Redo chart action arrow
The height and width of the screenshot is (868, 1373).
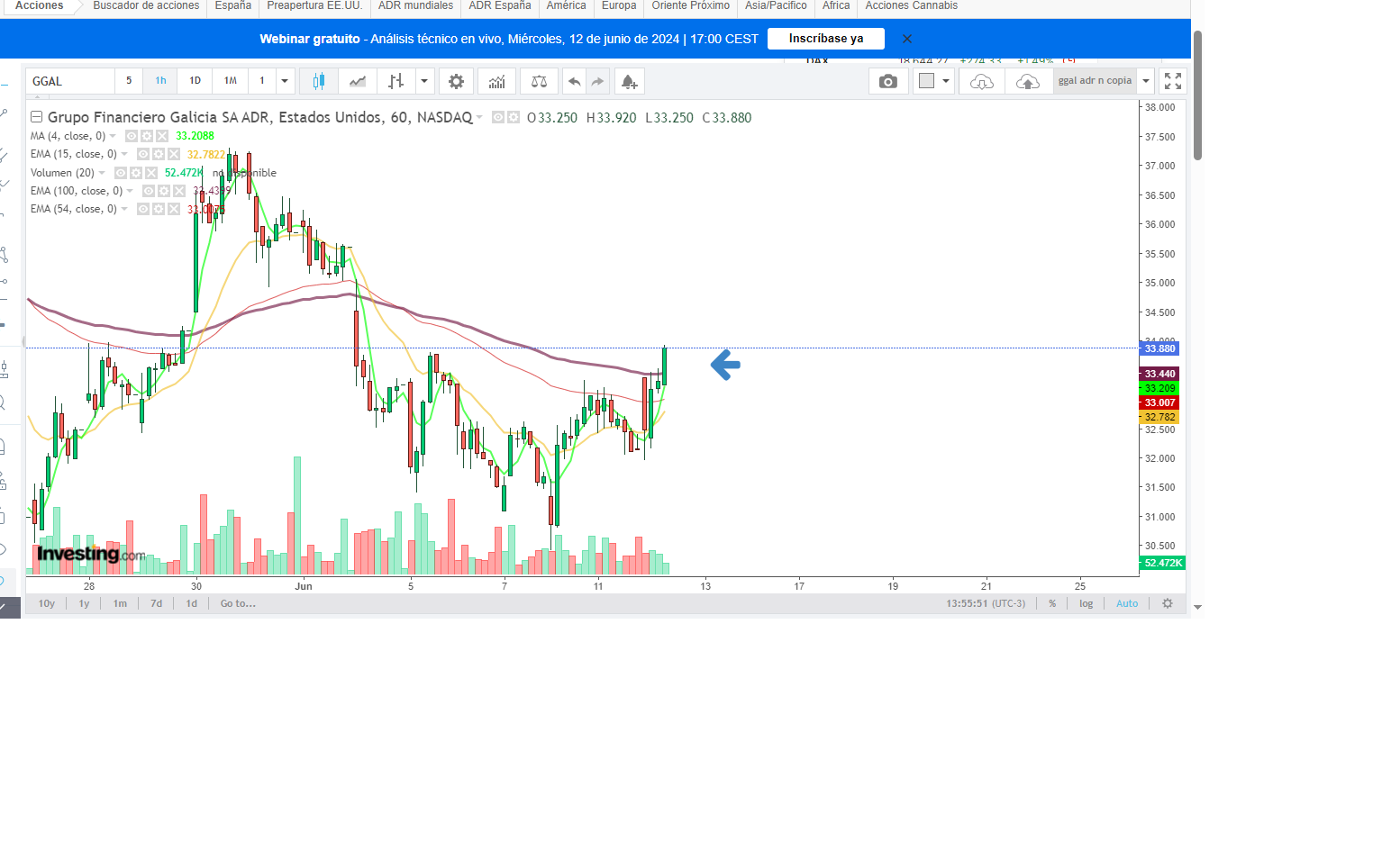pyautogui.click(x=597, y=81)
